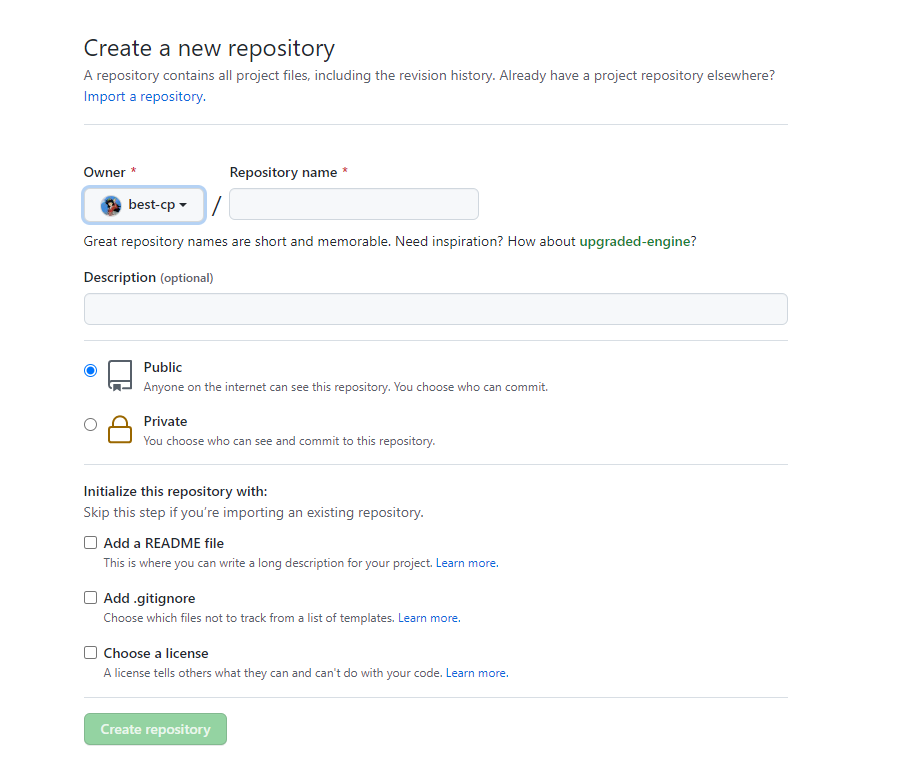Screen dimensions: 917x762
Task: Open Learn more link about licenses
Action: [477, 673]
